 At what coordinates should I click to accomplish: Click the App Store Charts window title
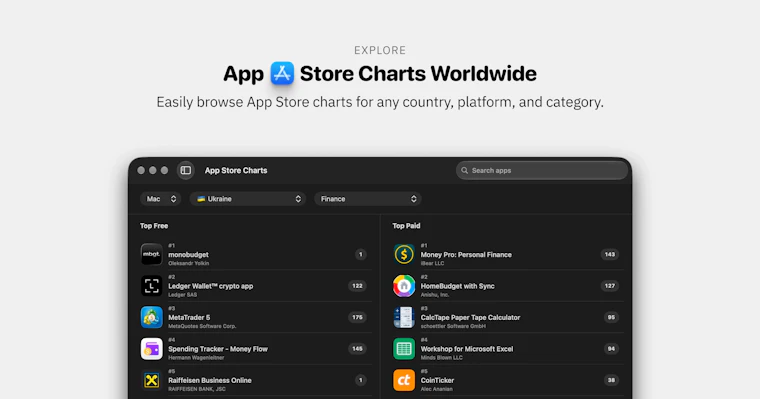coord(236,171)
